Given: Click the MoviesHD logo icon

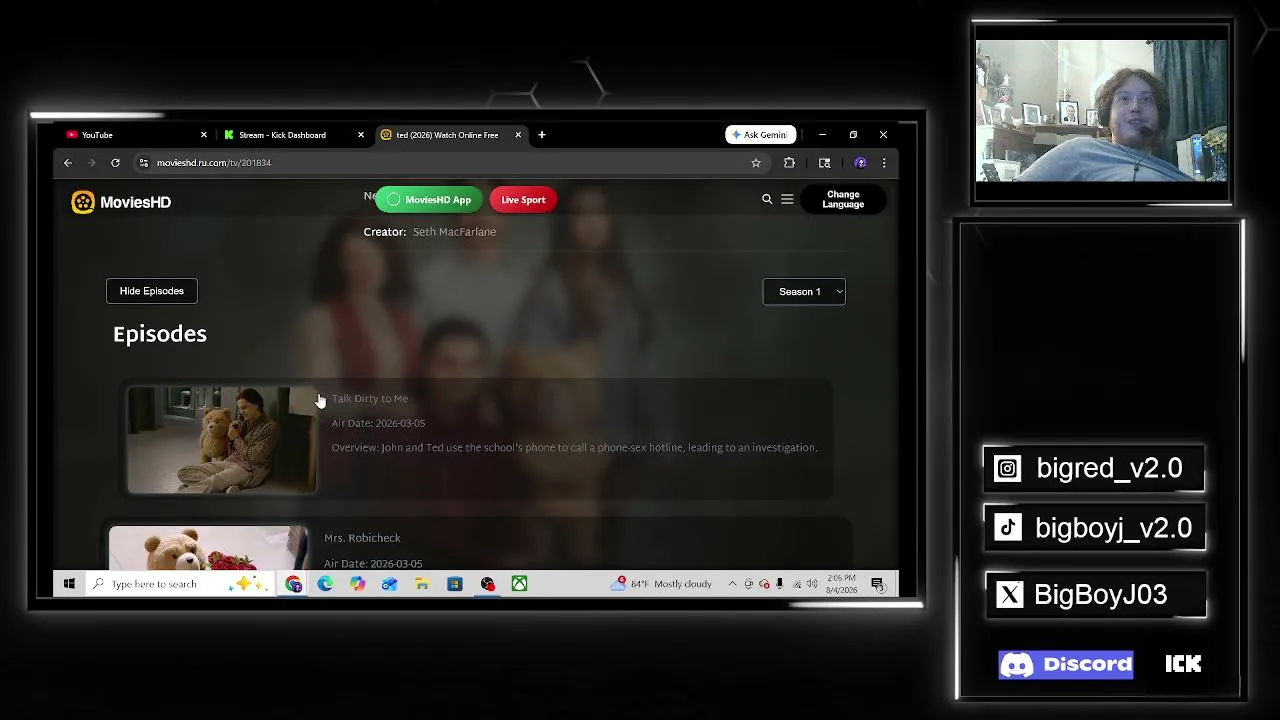Looking at the screenshot, I should coord(83,202).
